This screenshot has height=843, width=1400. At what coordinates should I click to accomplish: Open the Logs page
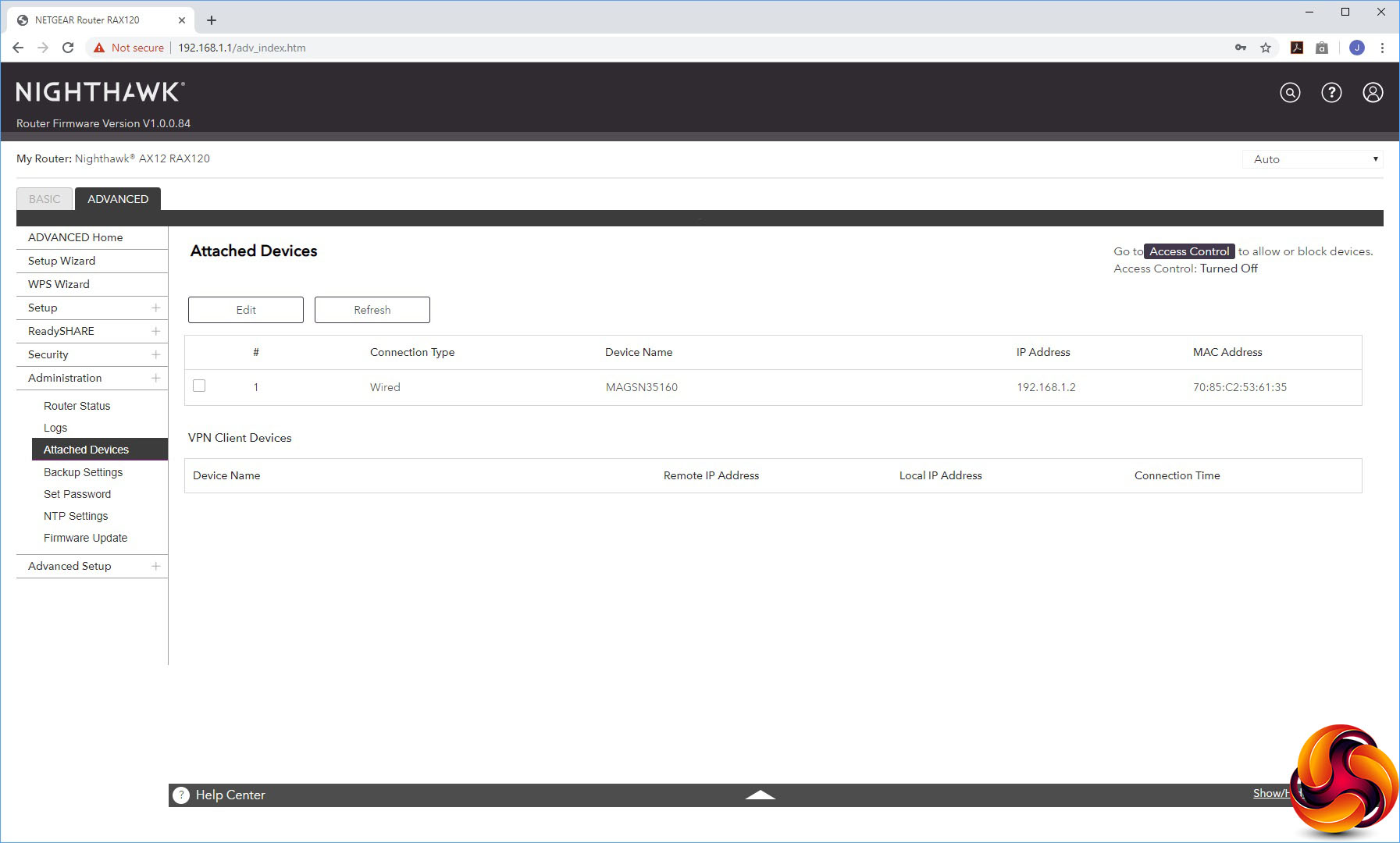(x=55, y=428)
